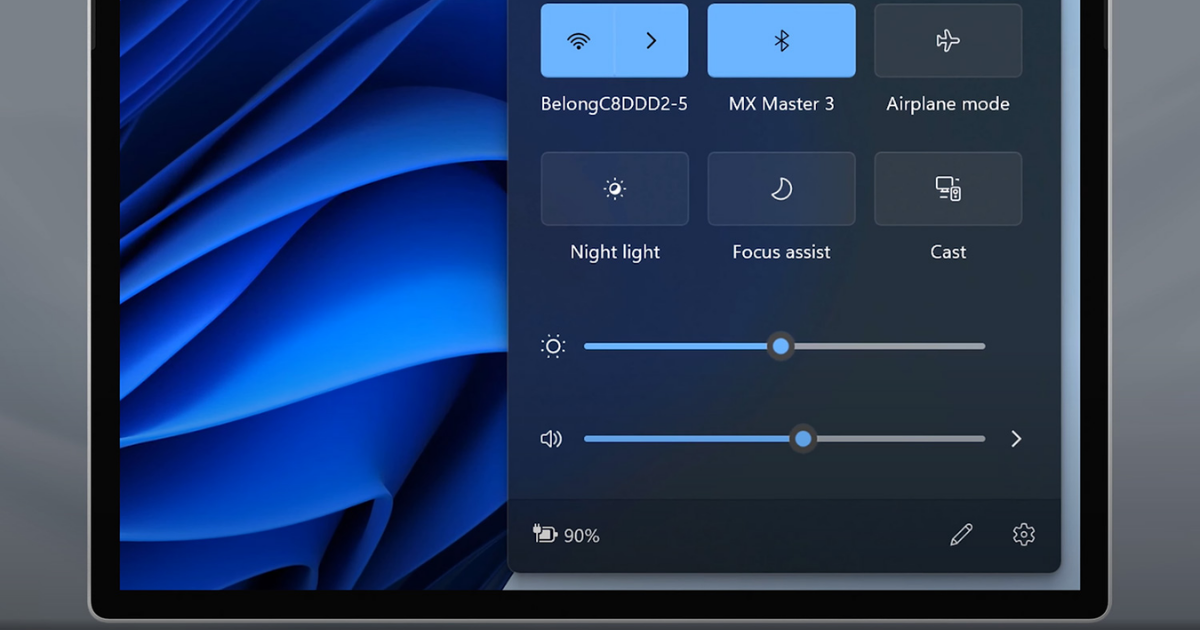Click the Cast label text
This screenshot has height=630, width=1200.
(x=948, y=252)
